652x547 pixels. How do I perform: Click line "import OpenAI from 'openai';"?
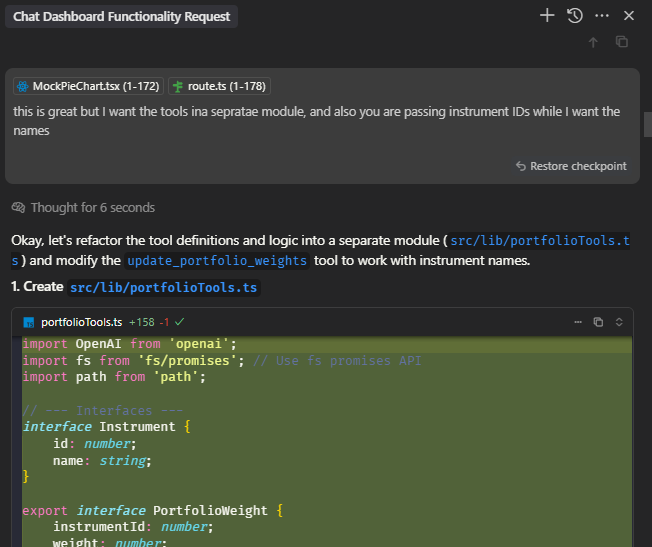129,344
